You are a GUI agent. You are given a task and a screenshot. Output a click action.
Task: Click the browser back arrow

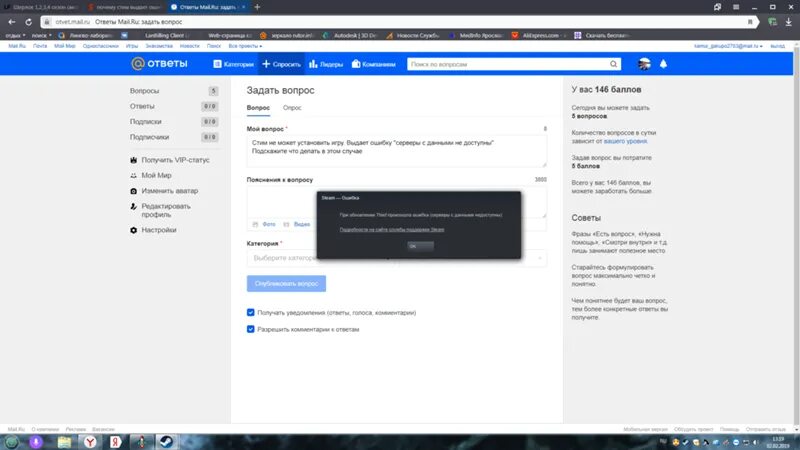click(12, 22)
